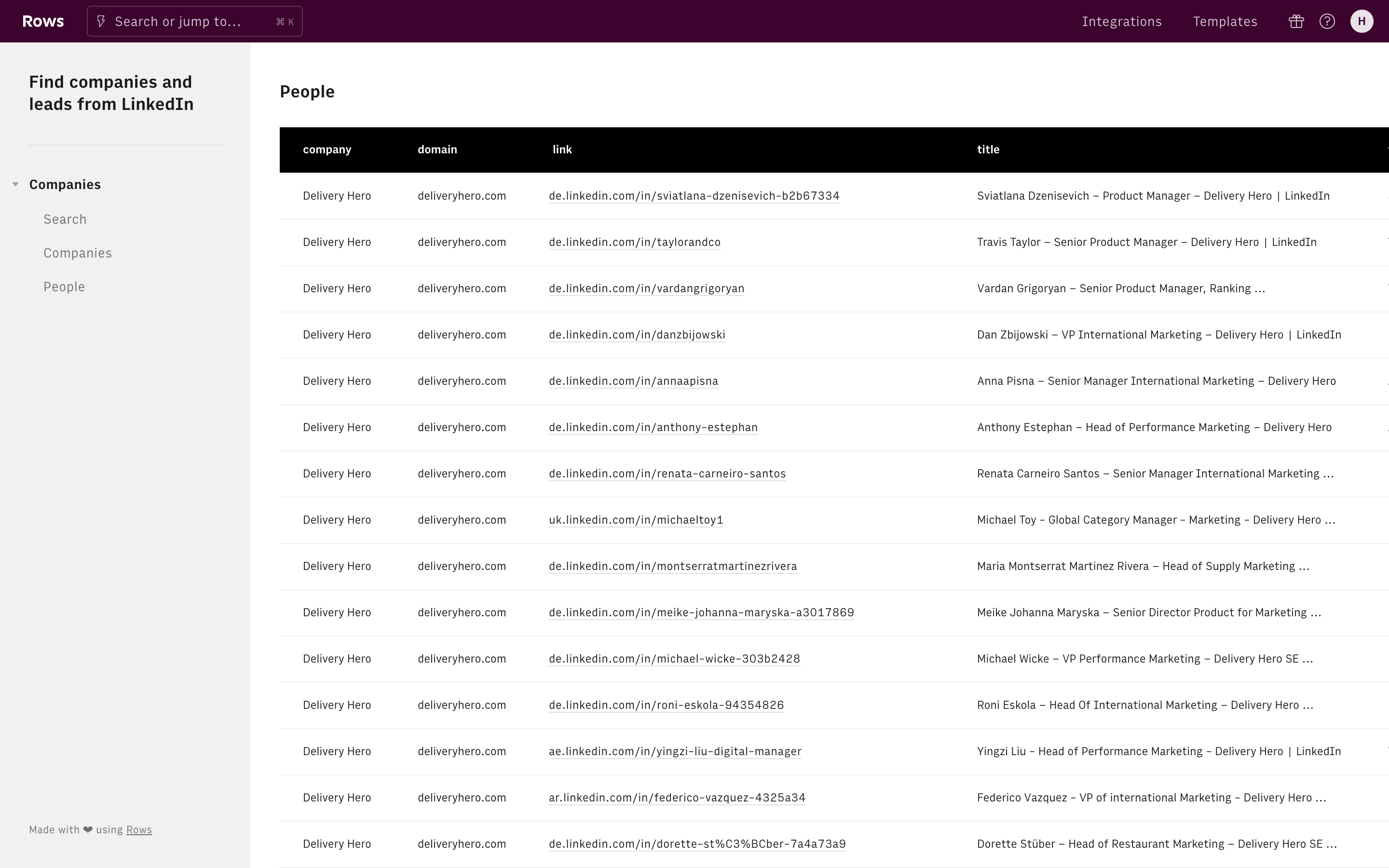The image size is (1389, 868).
Task: Select Delivery Hero company in Yingzi Liu row
Action: [336, 751]
